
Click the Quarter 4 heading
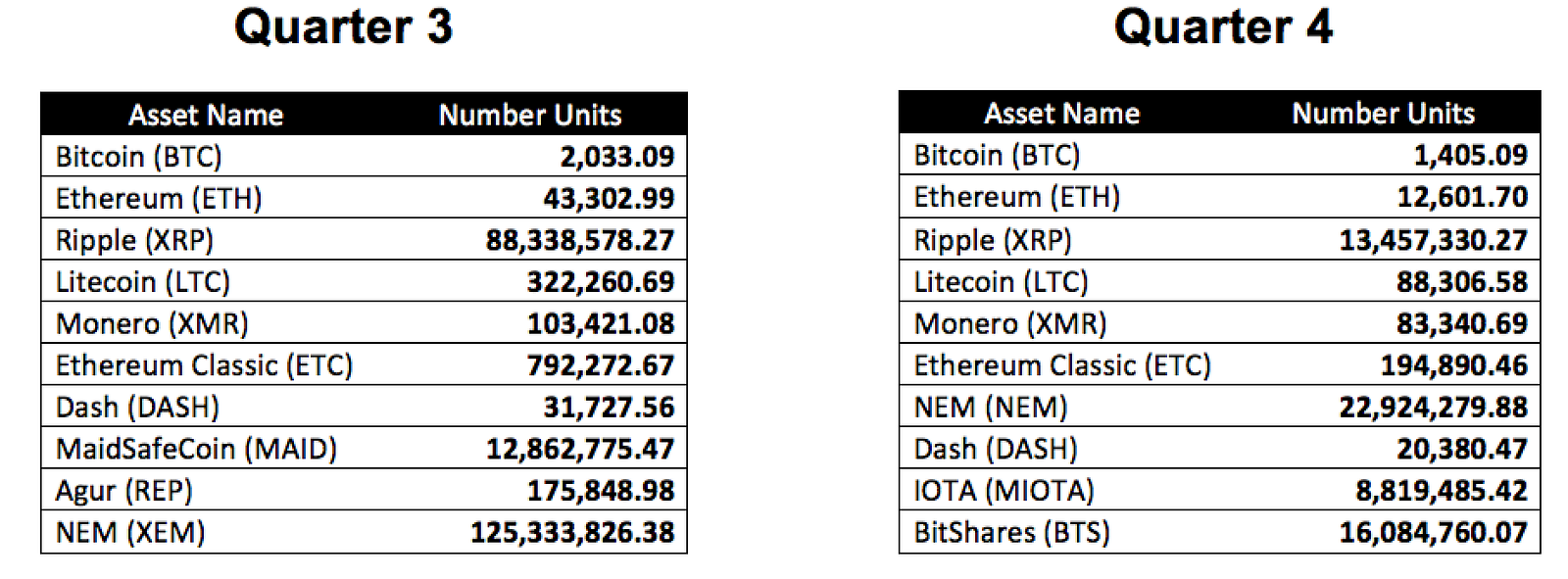(1223, 26)
